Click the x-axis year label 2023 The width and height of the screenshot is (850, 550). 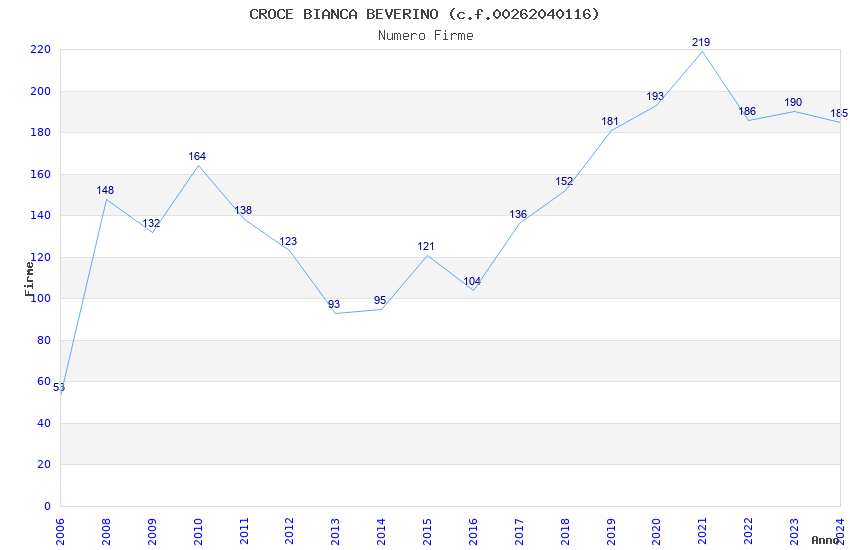[794, 530]
